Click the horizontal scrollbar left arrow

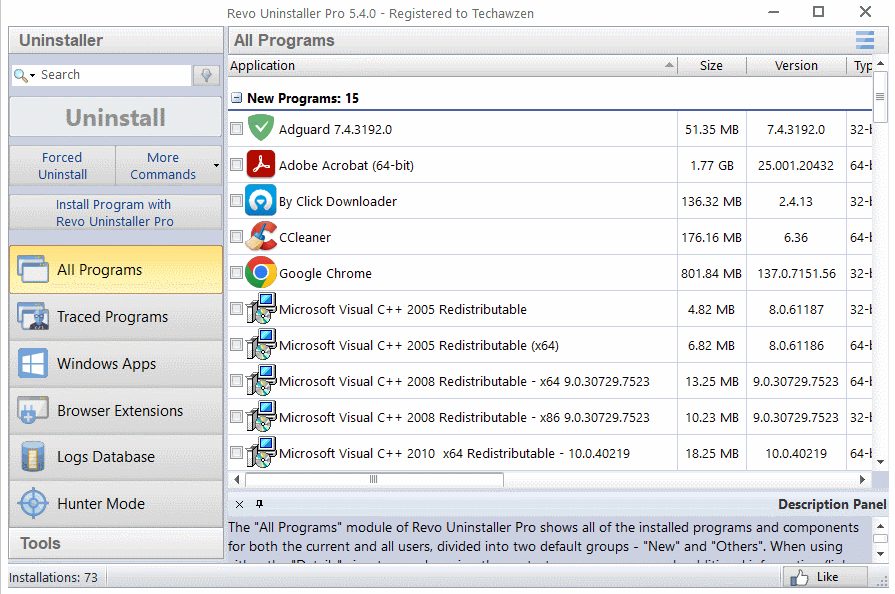tap(237, 479)
